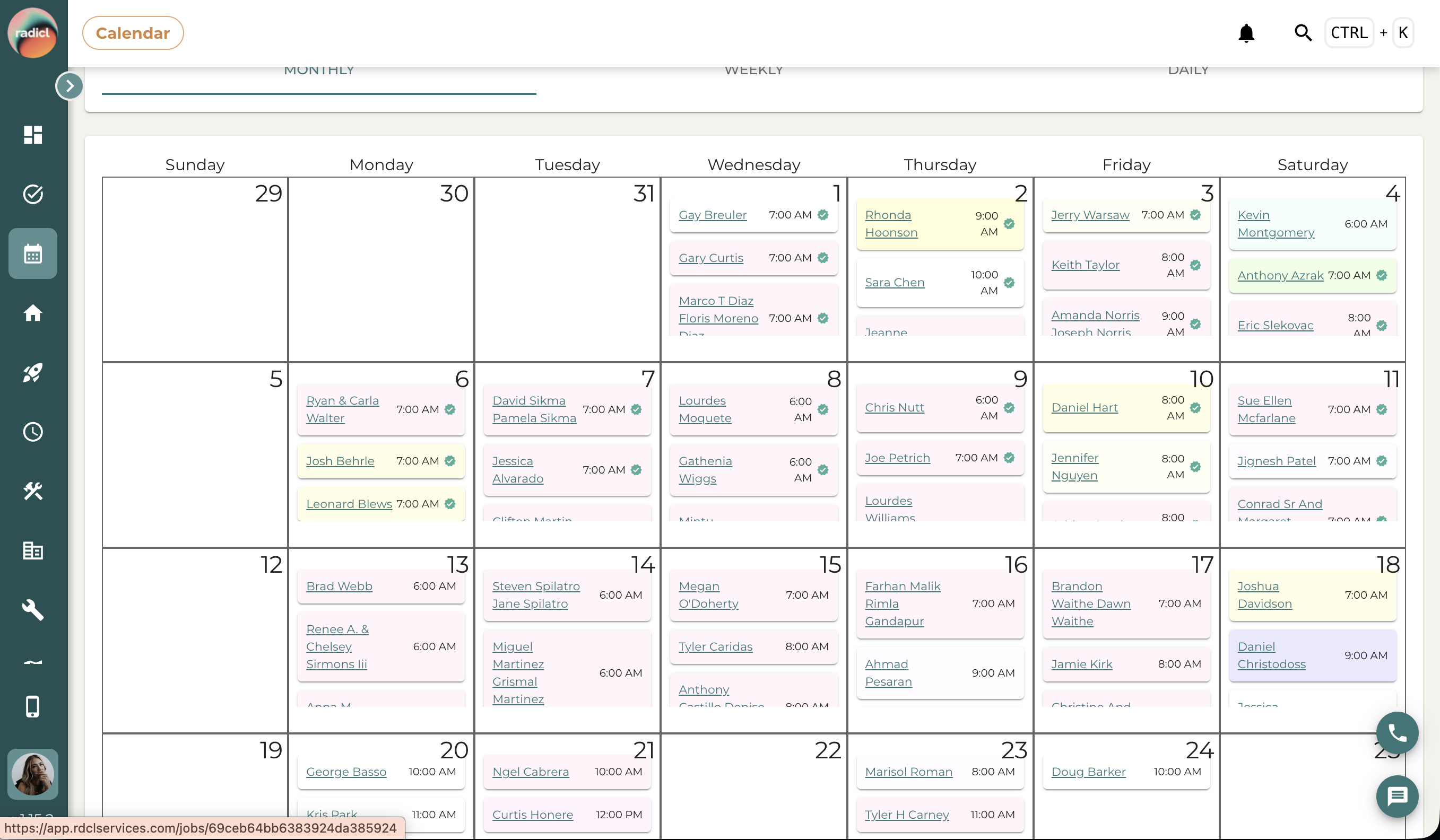Open the company building icon in the sidebar
The image size is (1440, 840).
32,550
